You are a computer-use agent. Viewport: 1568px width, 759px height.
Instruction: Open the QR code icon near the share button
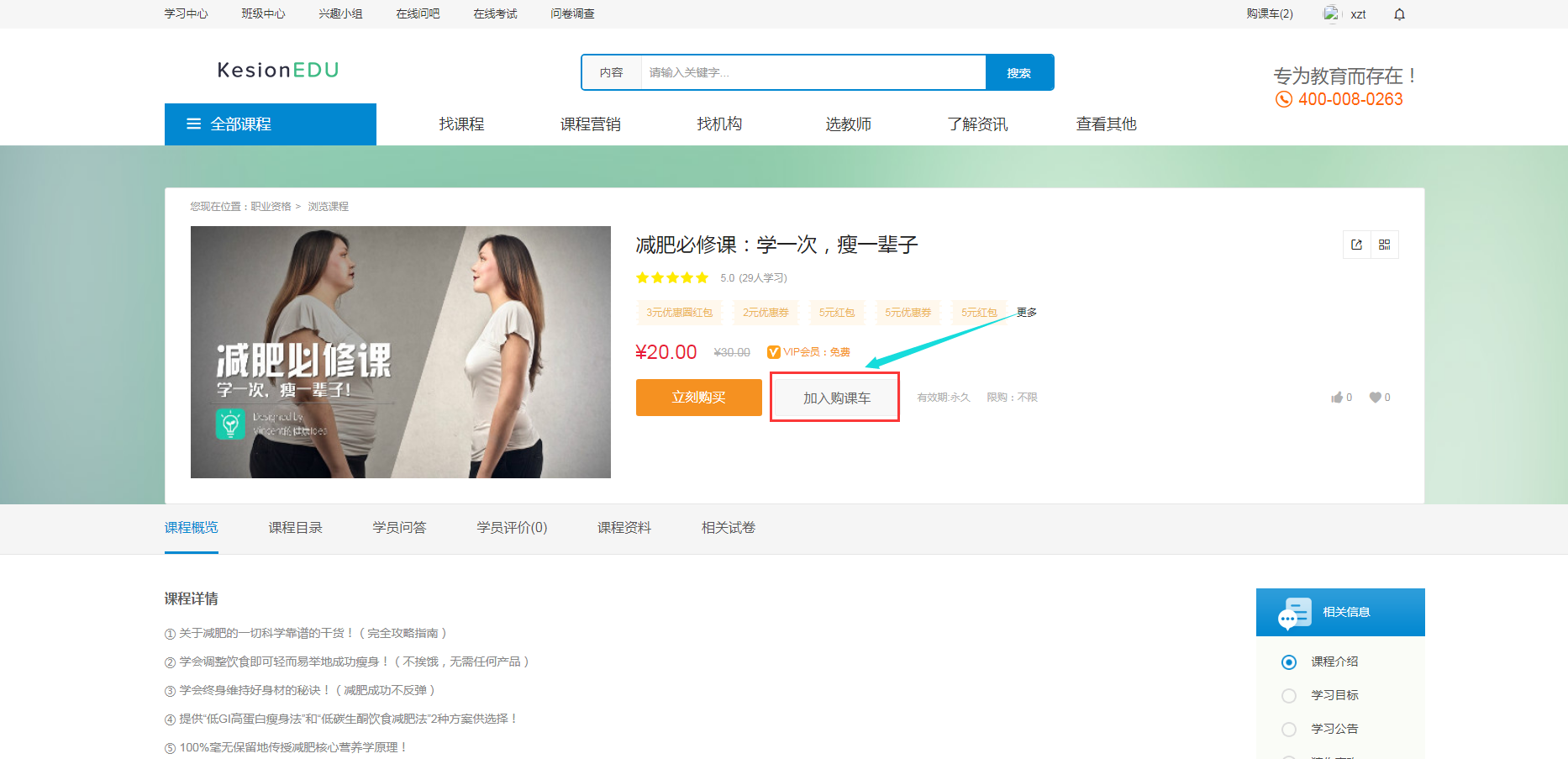pyautogui.click(x=1385, y=244)
